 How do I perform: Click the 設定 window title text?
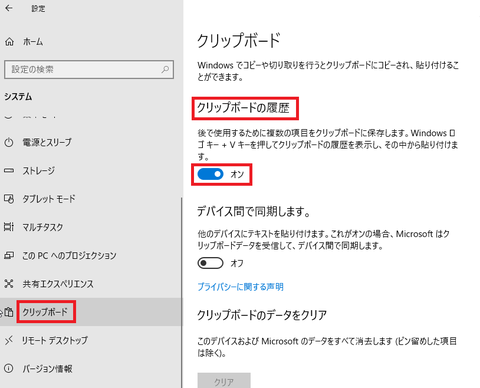coord(38,8)
